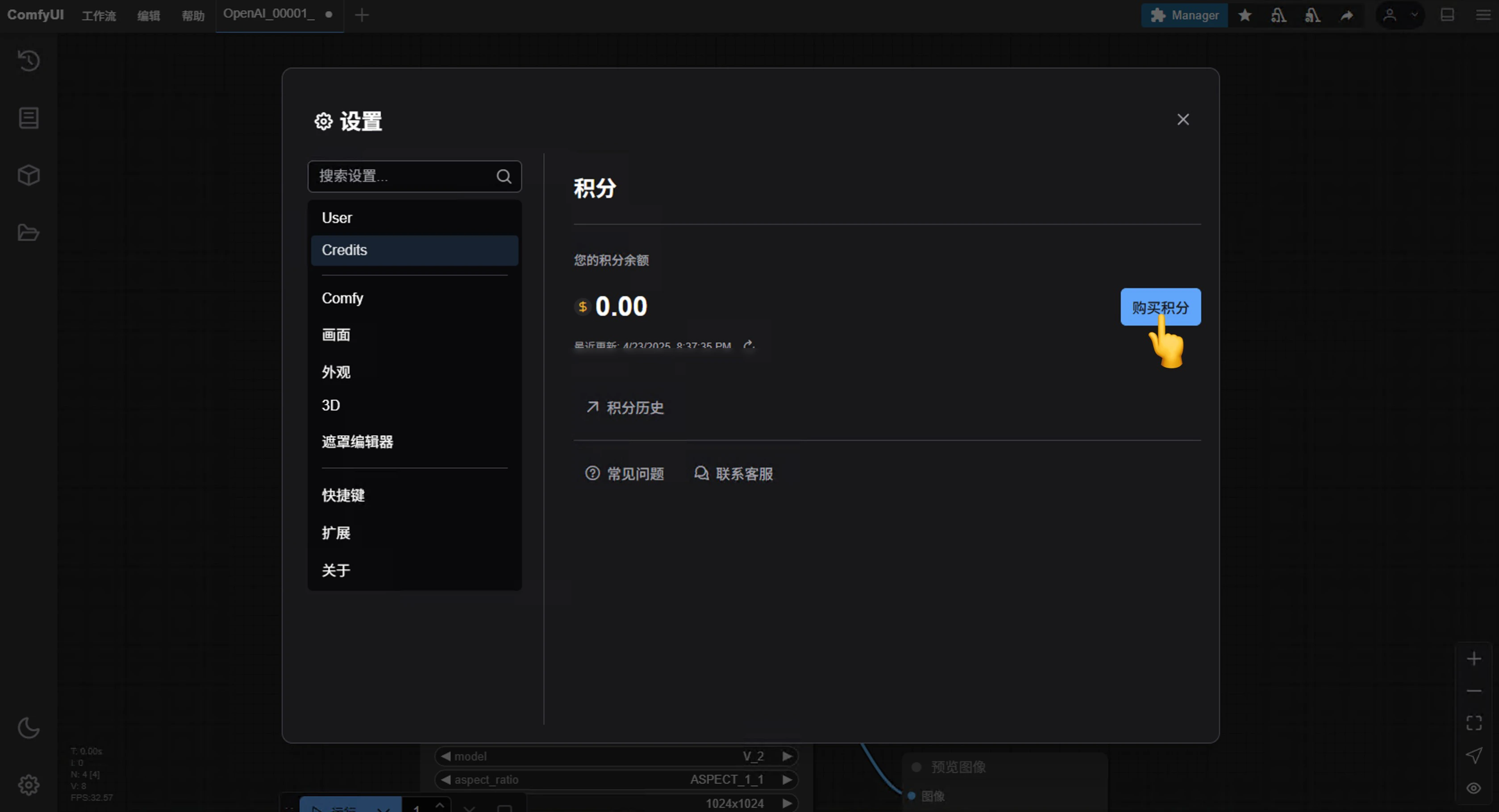Image resolution: width=1499 pixels, height=812 pixels.
Task: Open the workflows folder sidebar icon
Action: [x=29, y=232]
